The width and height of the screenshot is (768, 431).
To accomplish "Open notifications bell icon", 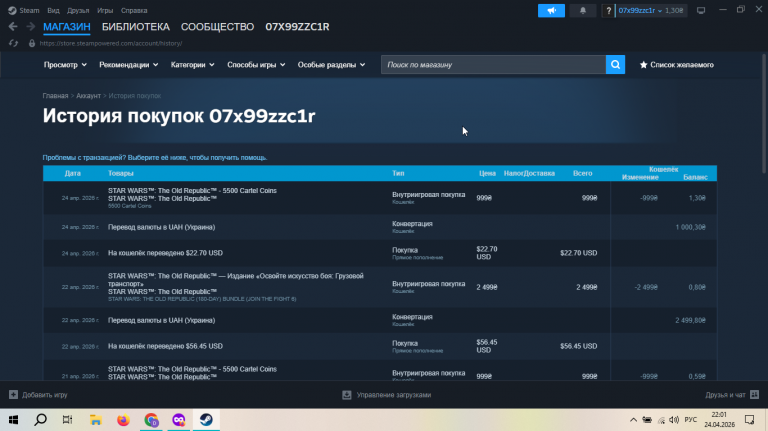I will tap(583, 10).
